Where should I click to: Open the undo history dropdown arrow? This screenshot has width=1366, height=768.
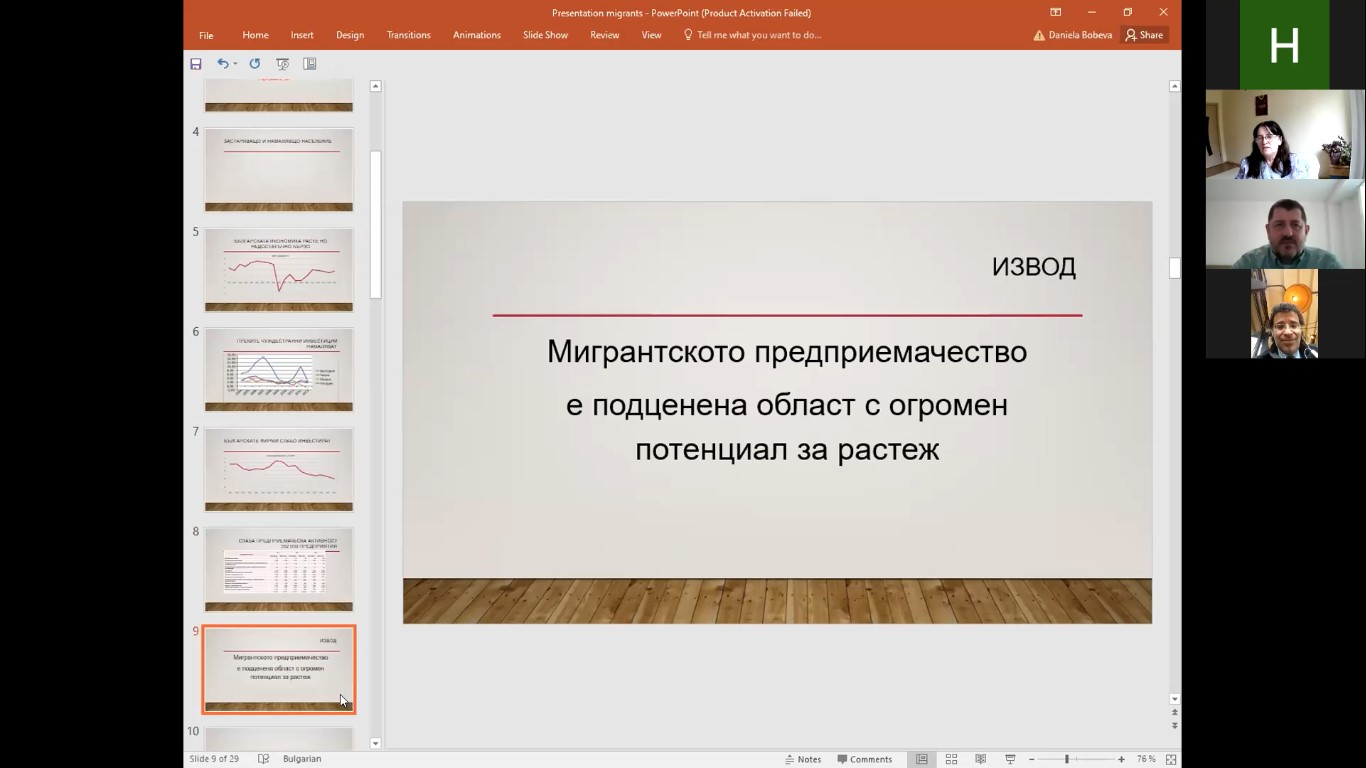pos(235,64)
